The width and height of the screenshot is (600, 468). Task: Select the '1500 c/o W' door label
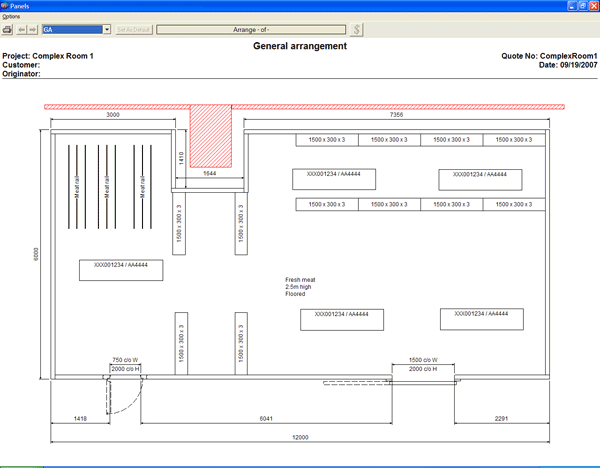pyautogui.click(x=429, y=360)
